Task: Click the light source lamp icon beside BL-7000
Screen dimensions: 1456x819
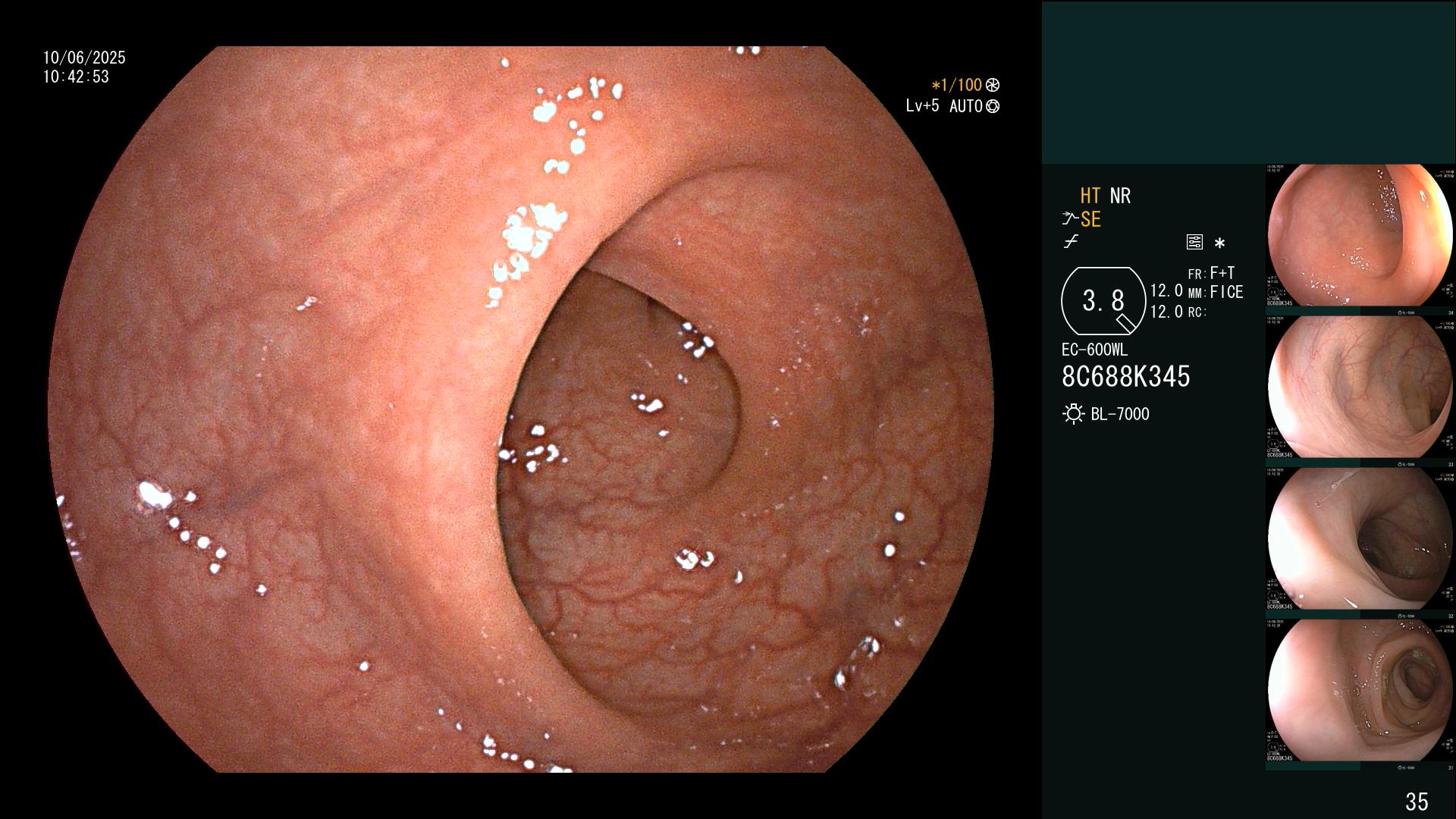Action: tap(1073, 414)
